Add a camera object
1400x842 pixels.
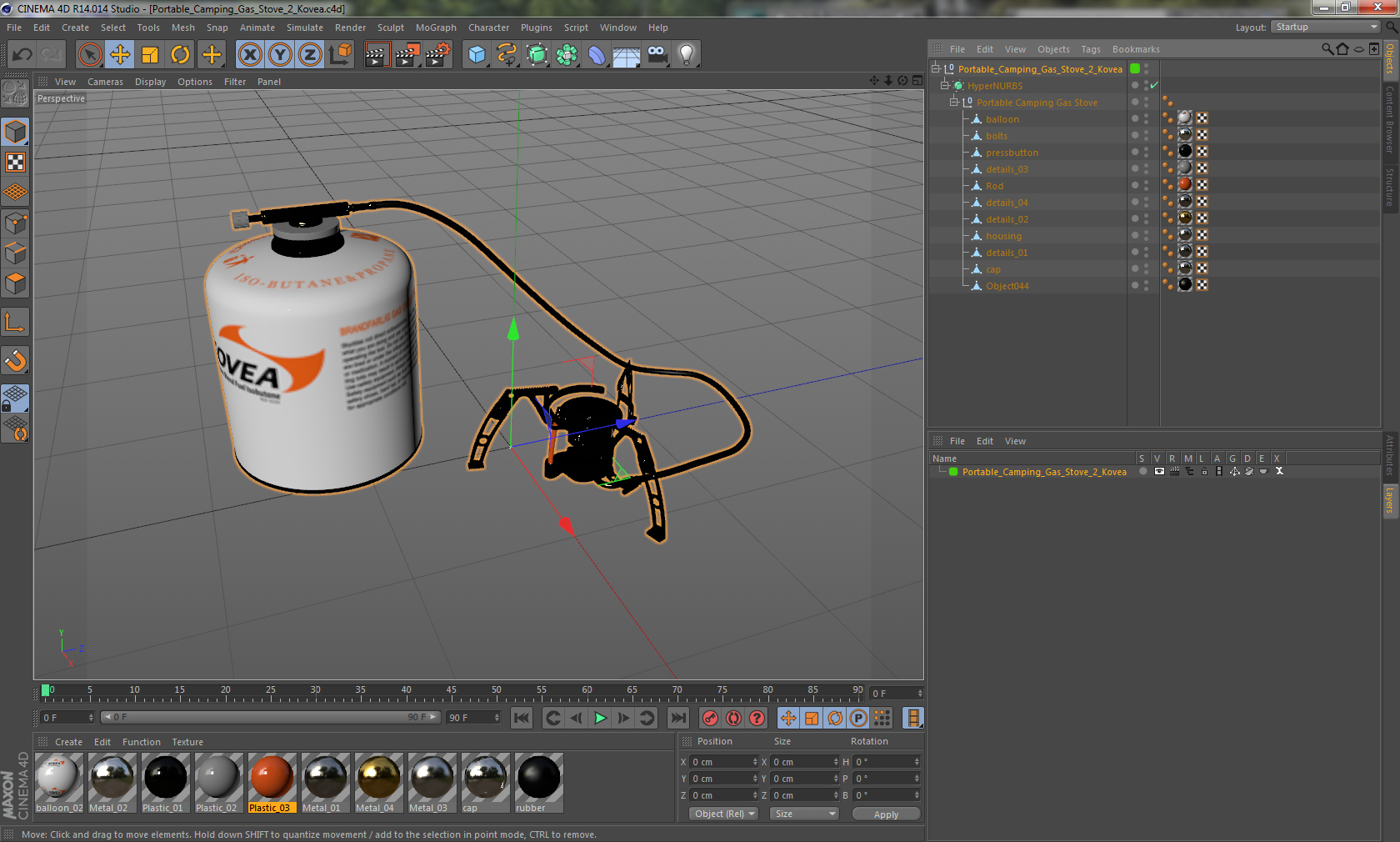tap(657, 55)
